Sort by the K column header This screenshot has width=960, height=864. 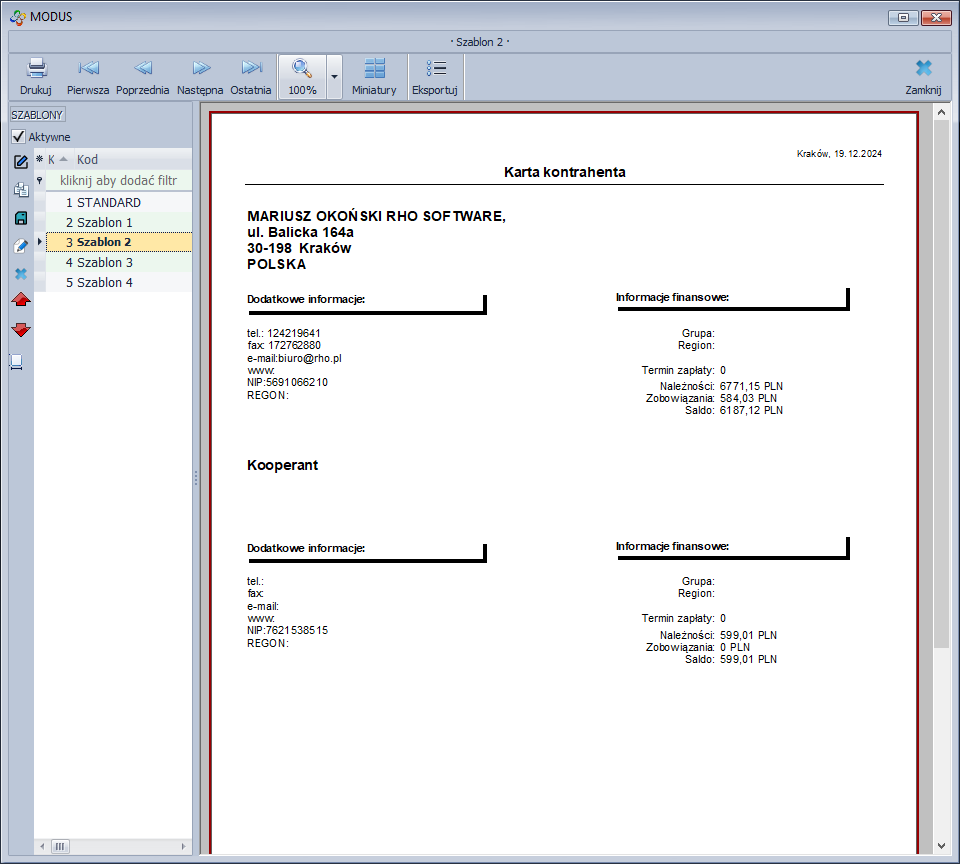coord(52,160)
